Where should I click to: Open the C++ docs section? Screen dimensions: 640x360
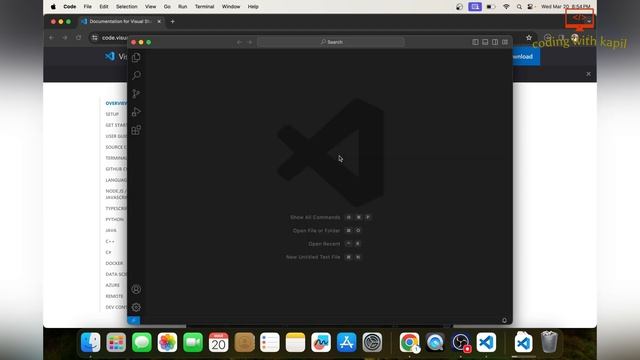pos(110,242)
